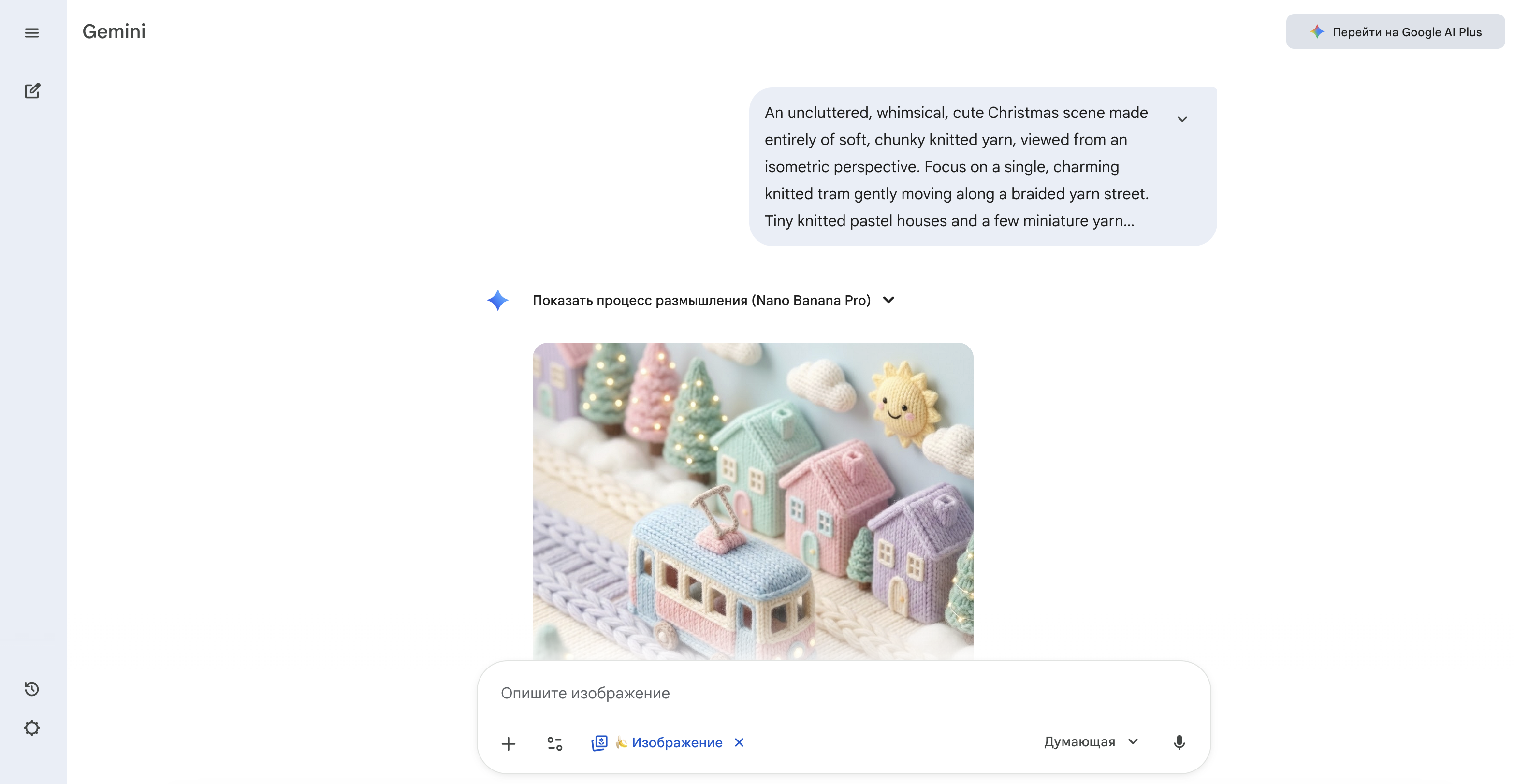Expand the collapsed user prompt text
1514x784 pixels.
pos(1182,119)
